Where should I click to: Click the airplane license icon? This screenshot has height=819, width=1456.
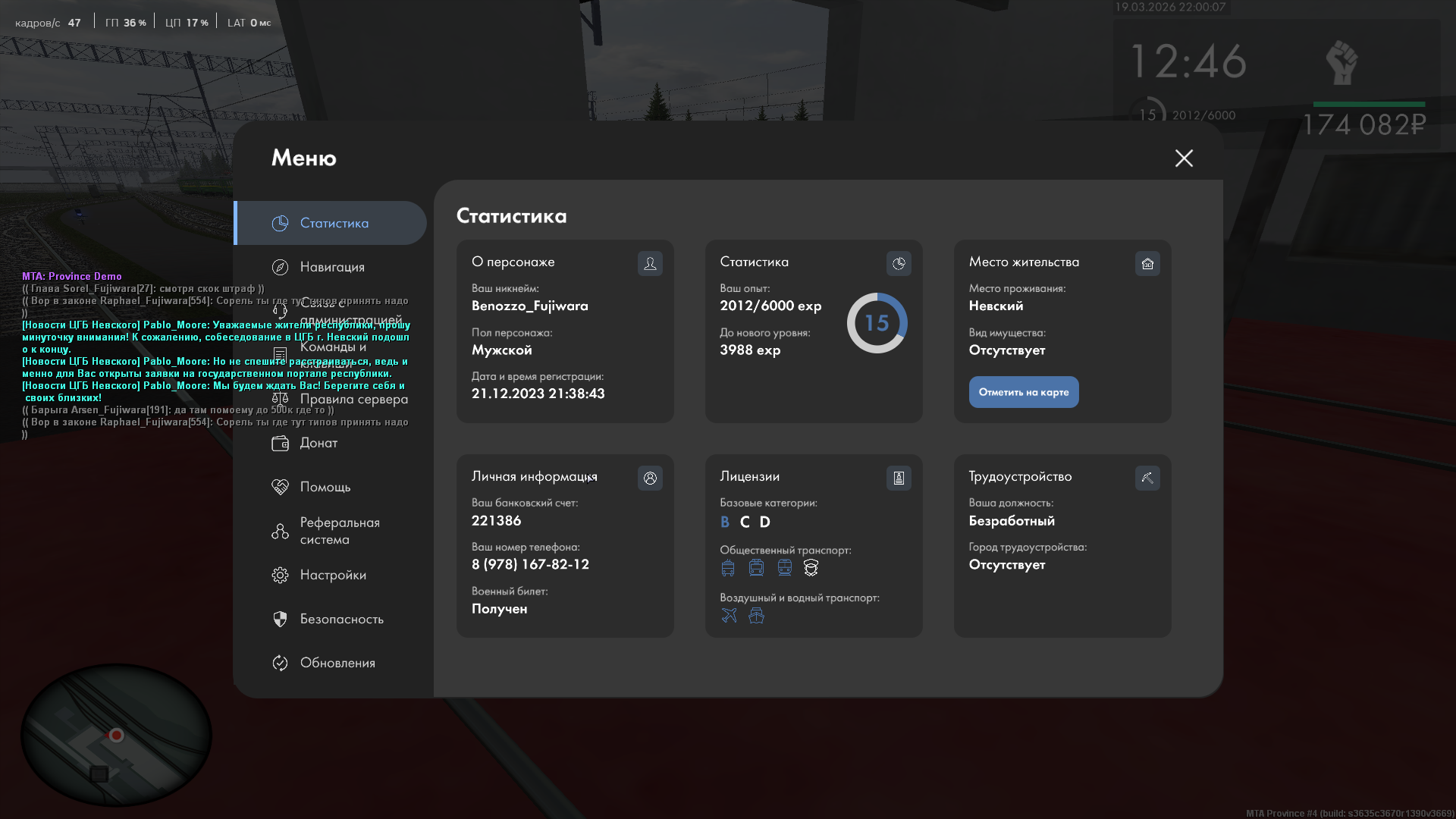click(729, 615)
